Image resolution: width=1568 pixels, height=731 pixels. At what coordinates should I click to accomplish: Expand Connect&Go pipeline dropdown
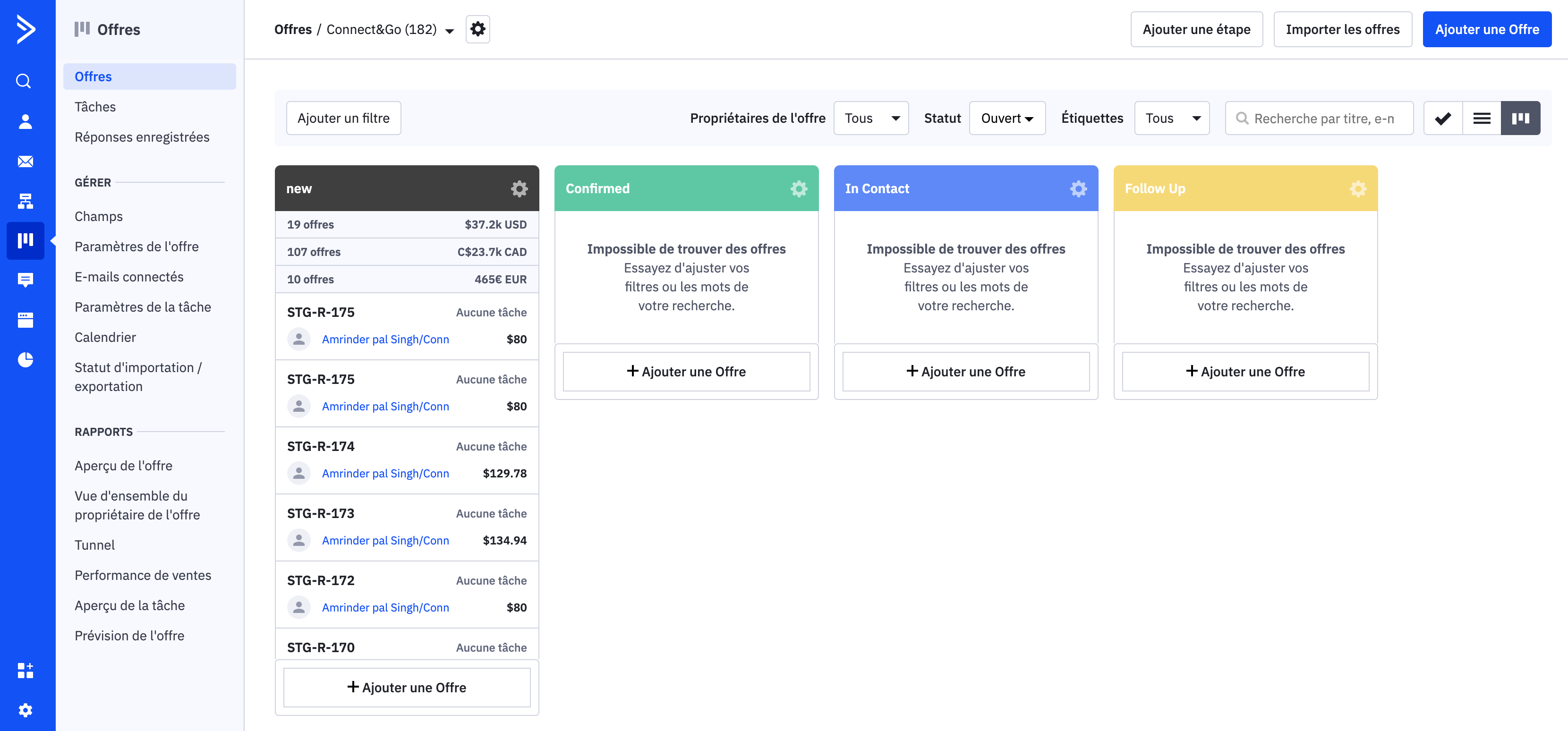(x=449, y=30)
